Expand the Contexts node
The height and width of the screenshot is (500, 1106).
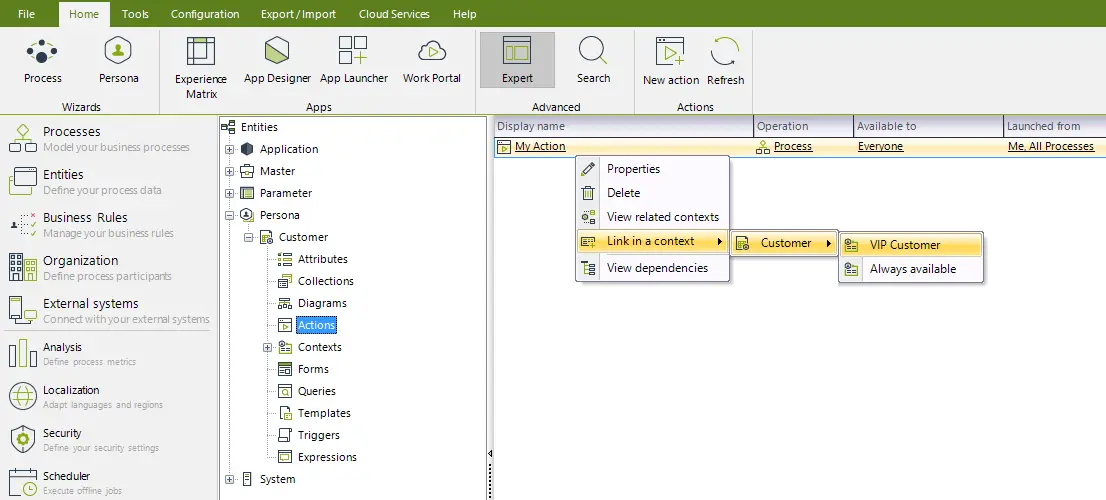(x=267, y=347)
